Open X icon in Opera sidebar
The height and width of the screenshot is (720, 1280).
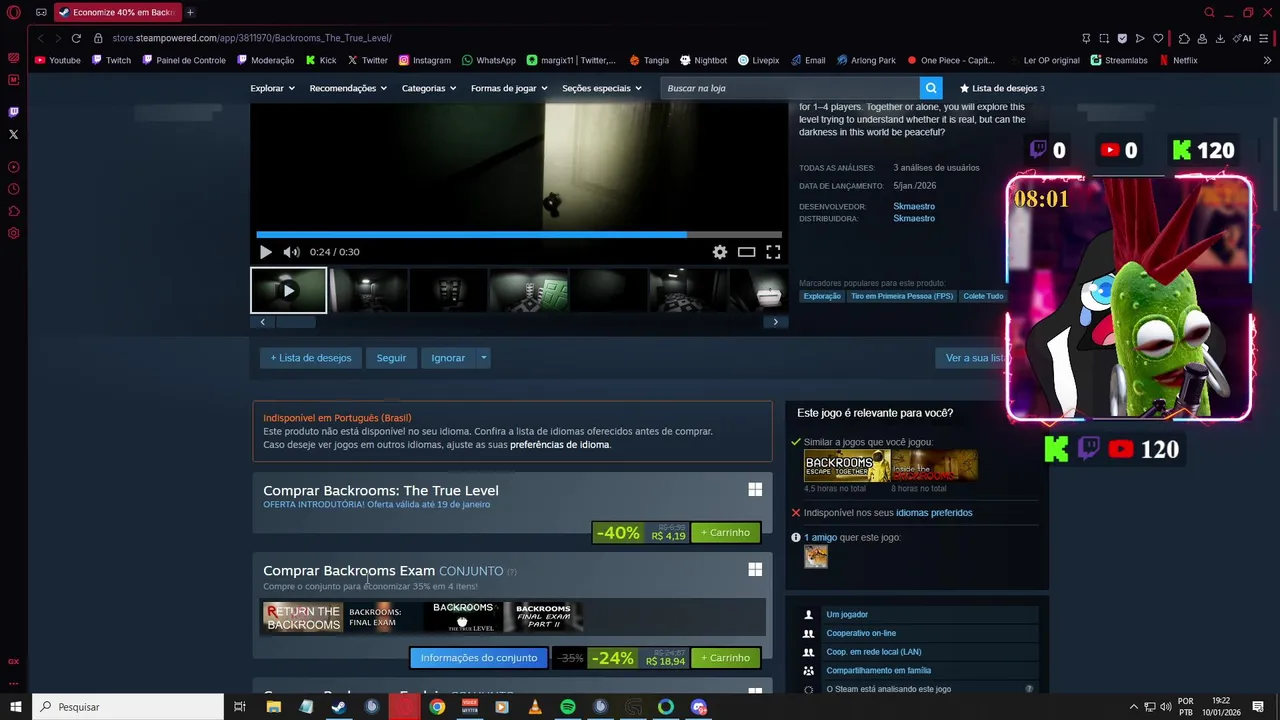(x=13, y=134)
